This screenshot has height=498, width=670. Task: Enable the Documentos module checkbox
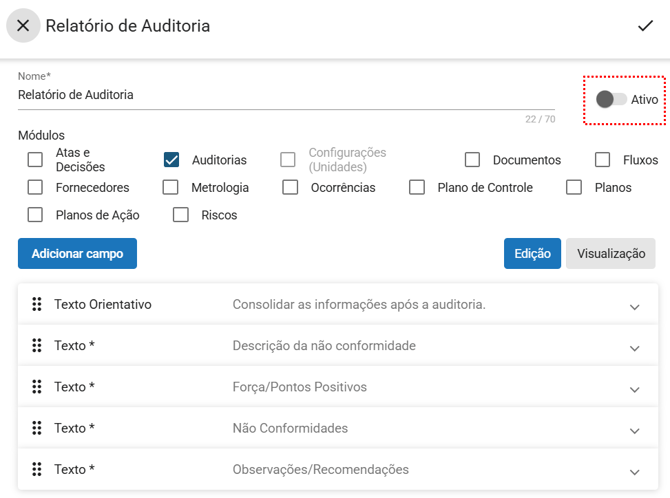pyautogui.click(x=472, y=160)
